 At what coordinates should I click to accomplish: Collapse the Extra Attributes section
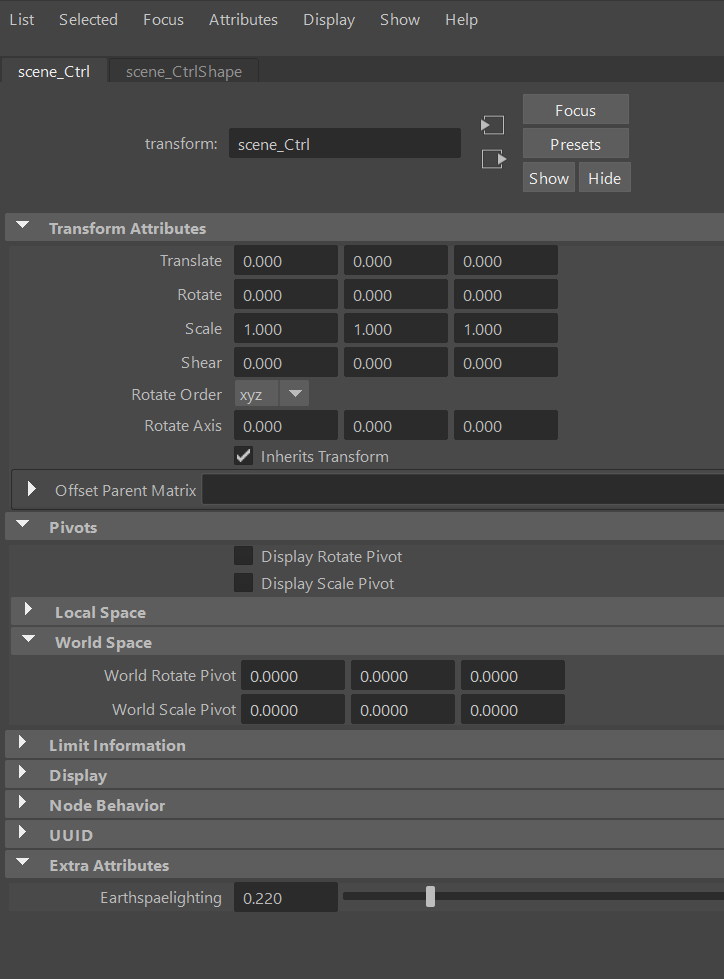tap(23, 865)
